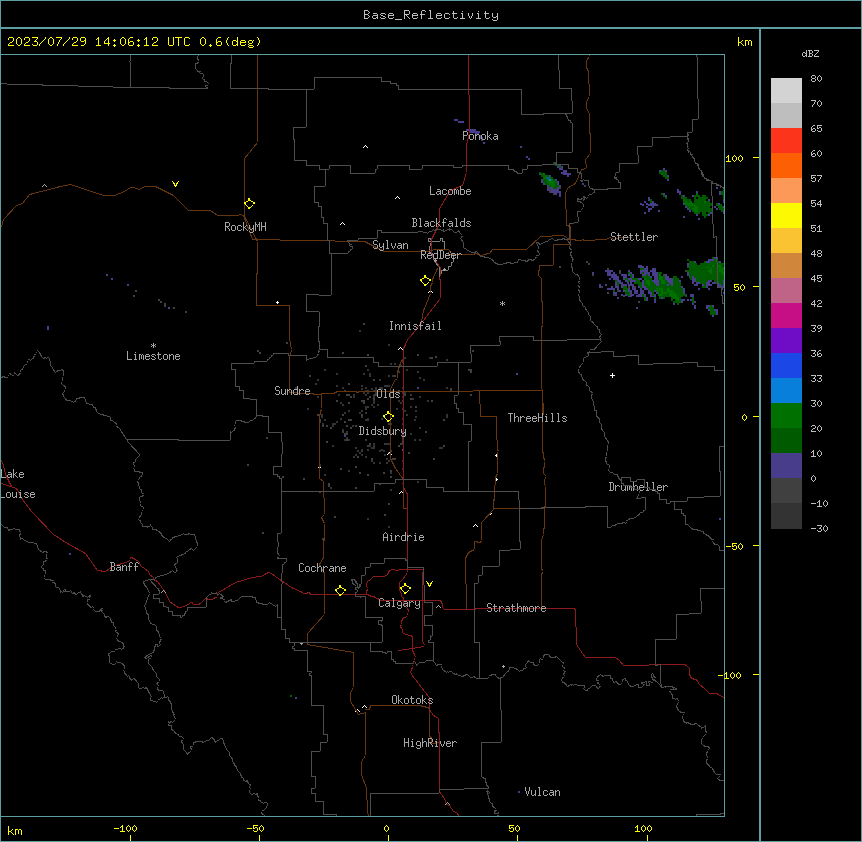Screen dimensions: 862x842
Task: Click the light gray 70-80 dBZ band
Action: click(786, 91)
